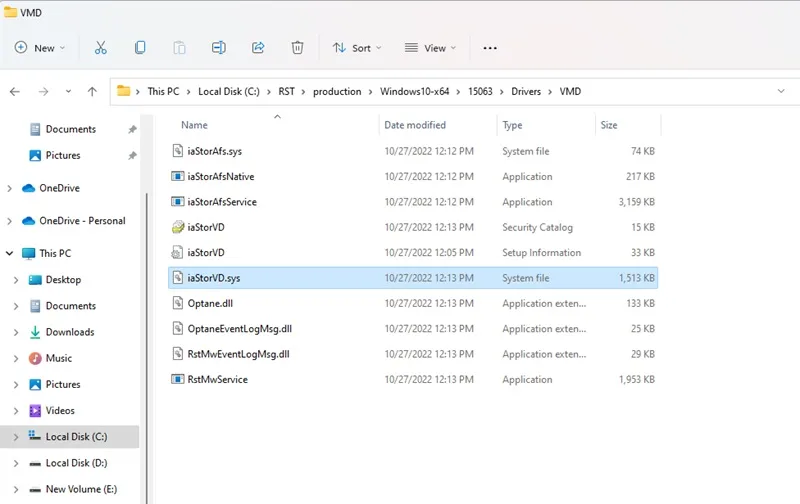Click the Paste clipboard icon

[x=179, y=48]
